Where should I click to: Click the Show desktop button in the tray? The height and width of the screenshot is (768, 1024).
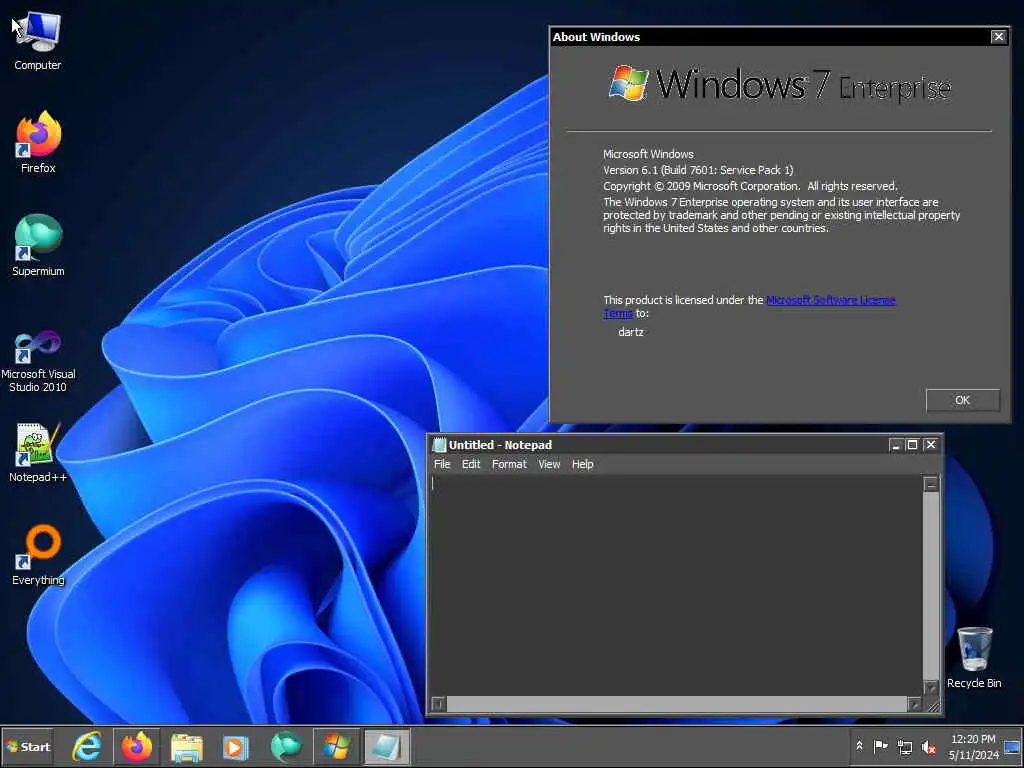click(1012, 746)
